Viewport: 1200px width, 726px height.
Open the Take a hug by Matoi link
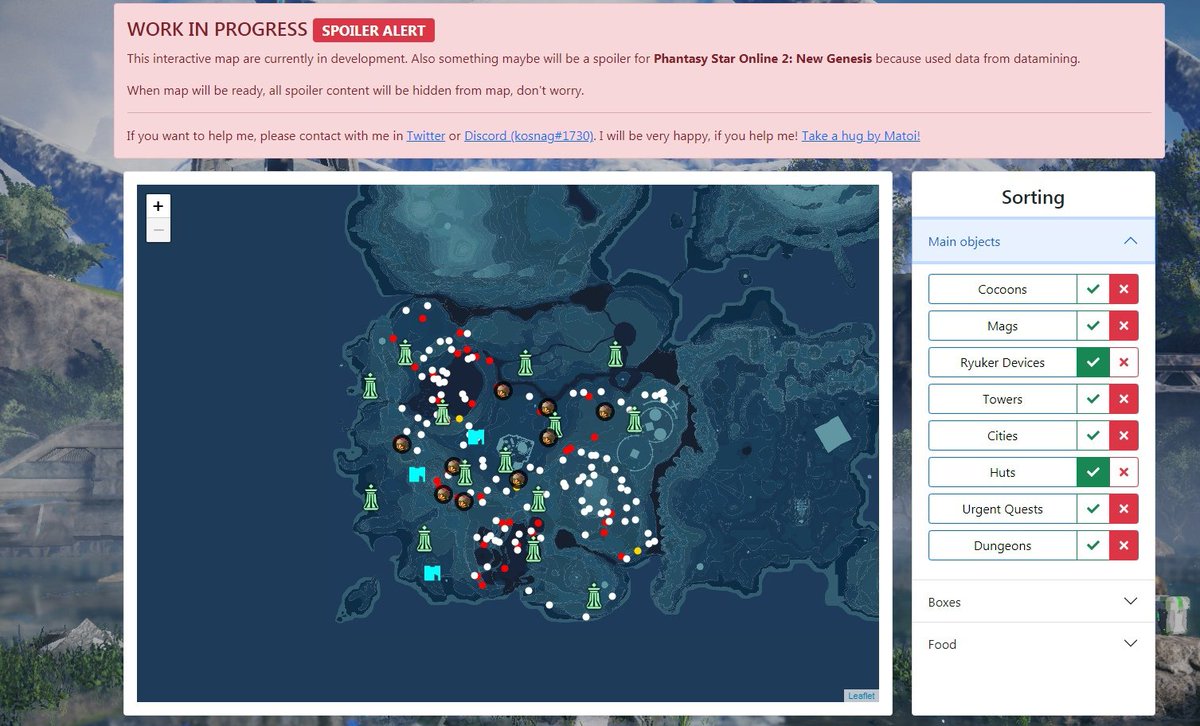coord(861,135)
